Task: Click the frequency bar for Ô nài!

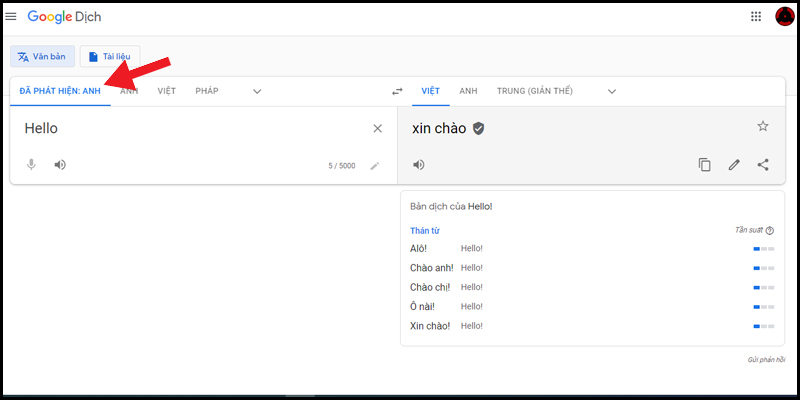Action: pos(764,307)
